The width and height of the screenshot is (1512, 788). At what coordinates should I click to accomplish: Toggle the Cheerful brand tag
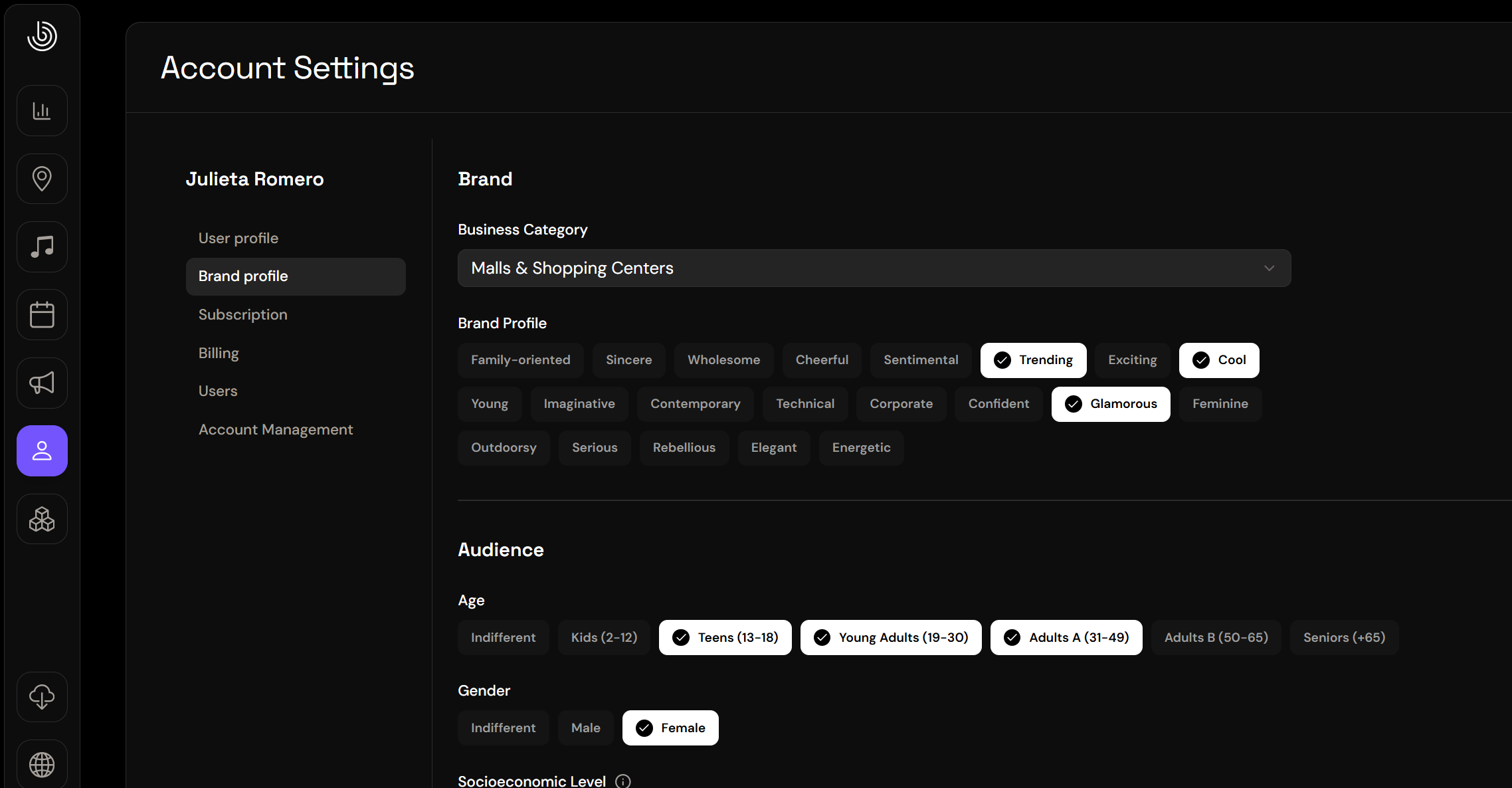coord(822,360)
